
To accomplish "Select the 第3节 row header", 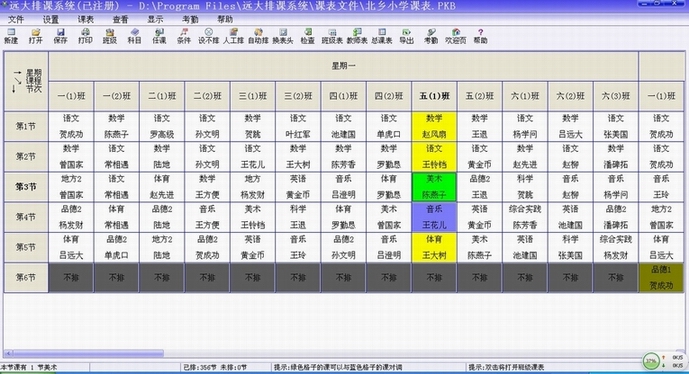I will pyautogui.click(x=26, y=187).
